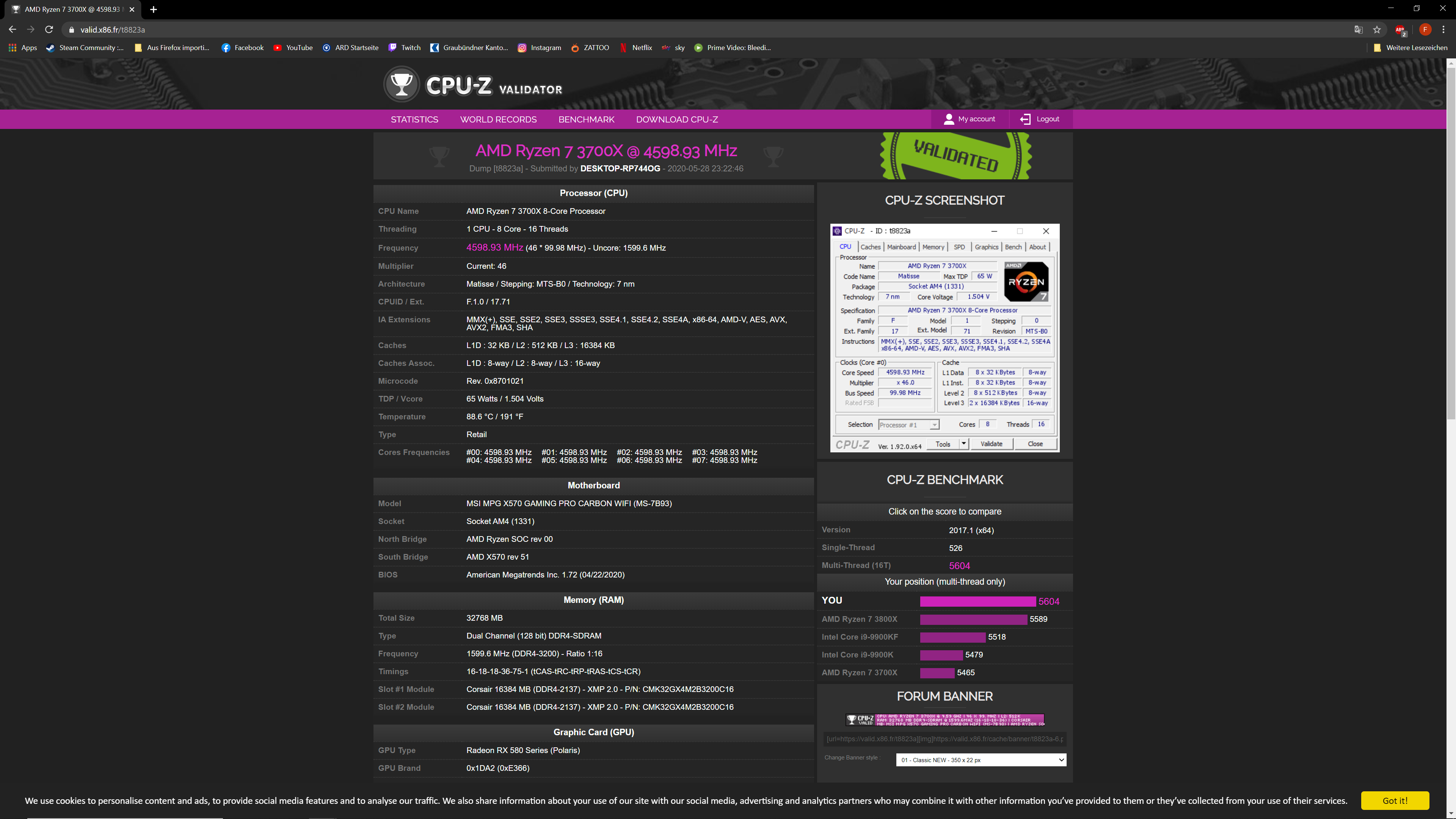The width and height of the screenshot is (1456, 819).
Task: Select the forum banner URL code field
Action: [945, 739]
